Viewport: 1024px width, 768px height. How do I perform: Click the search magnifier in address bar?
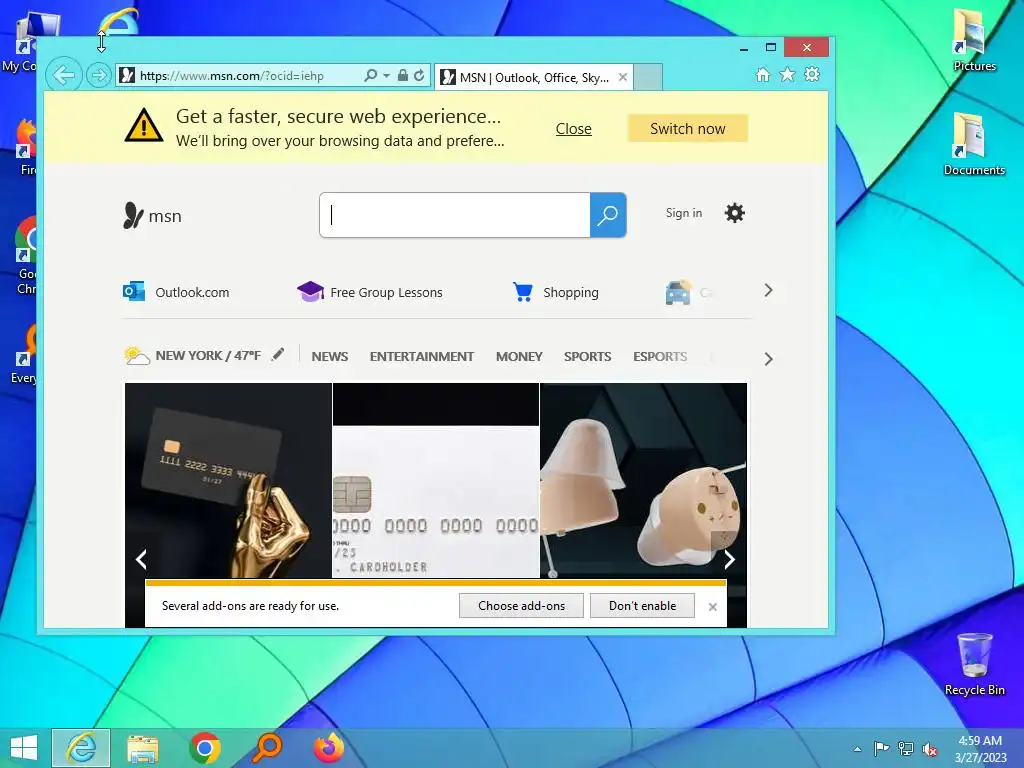pyautogui.click(x=370, y=76)
